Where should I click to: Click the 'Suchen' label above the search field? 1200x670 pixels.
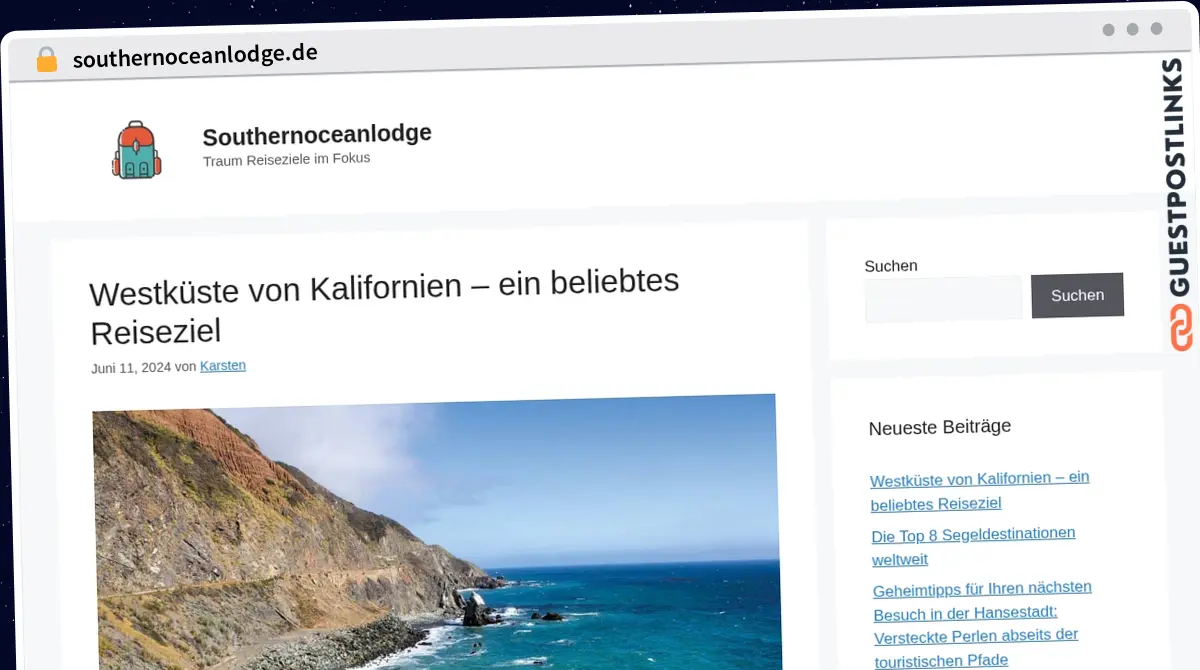[890, 266]
